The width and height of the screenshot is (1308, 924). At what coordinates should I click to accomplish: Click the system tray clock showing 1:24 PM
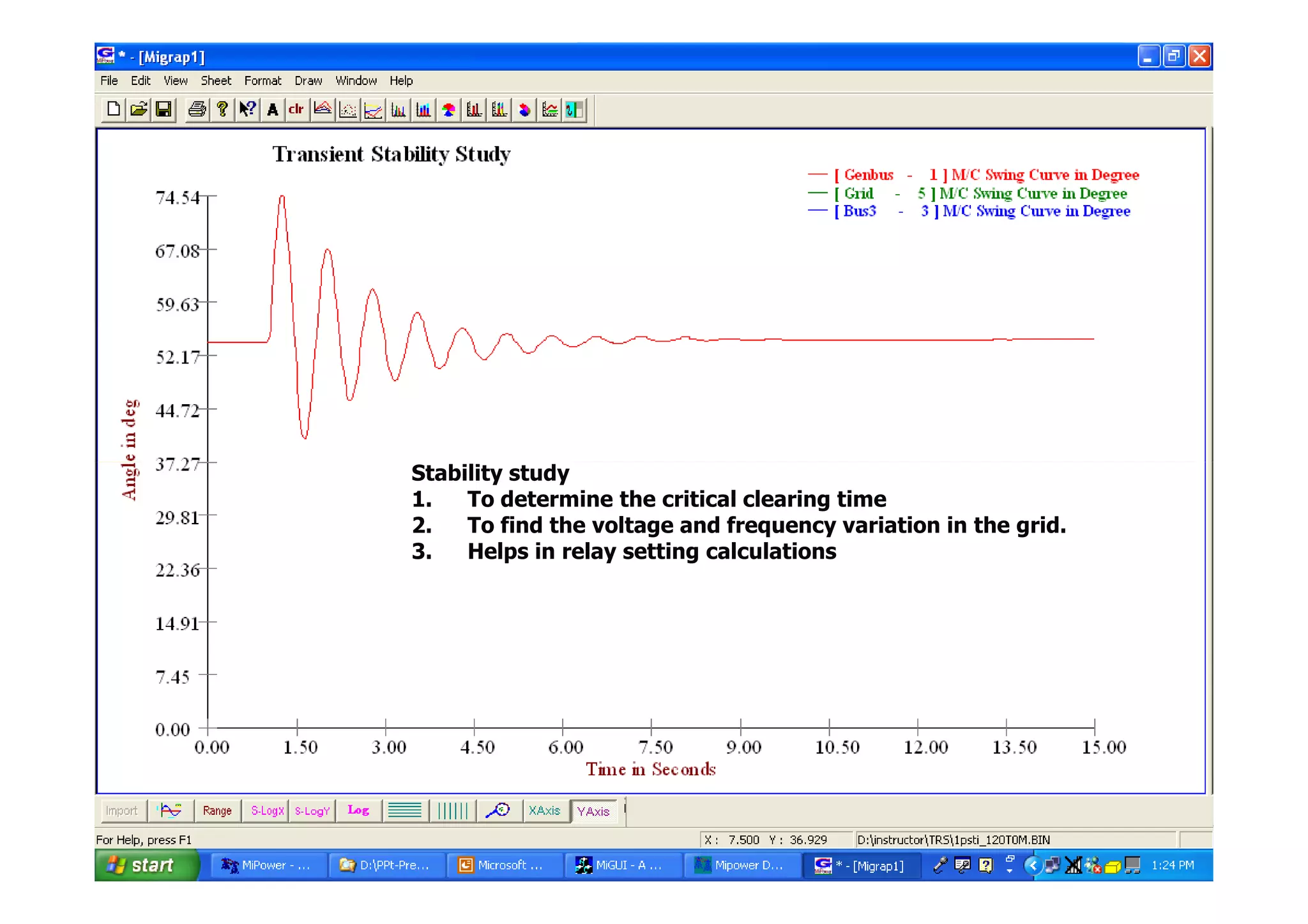[x=1173, y=865]
